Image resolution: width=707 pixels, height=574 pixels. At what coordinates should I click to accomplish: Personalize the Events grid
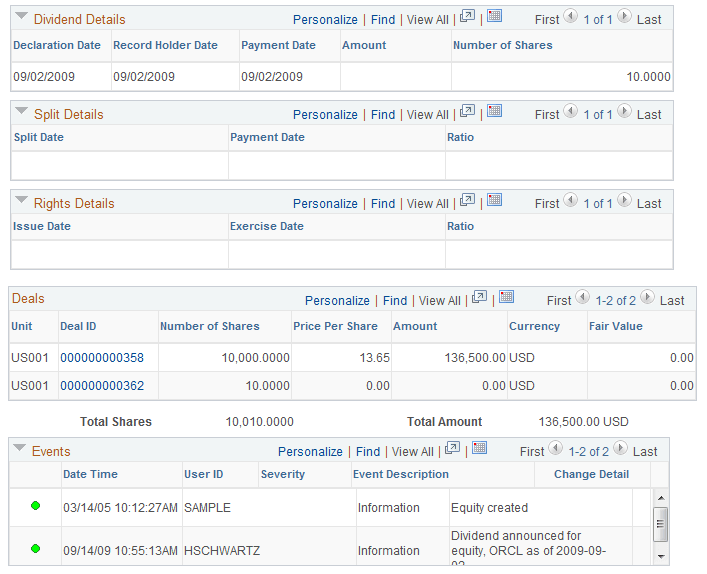(x=310, y=451)
